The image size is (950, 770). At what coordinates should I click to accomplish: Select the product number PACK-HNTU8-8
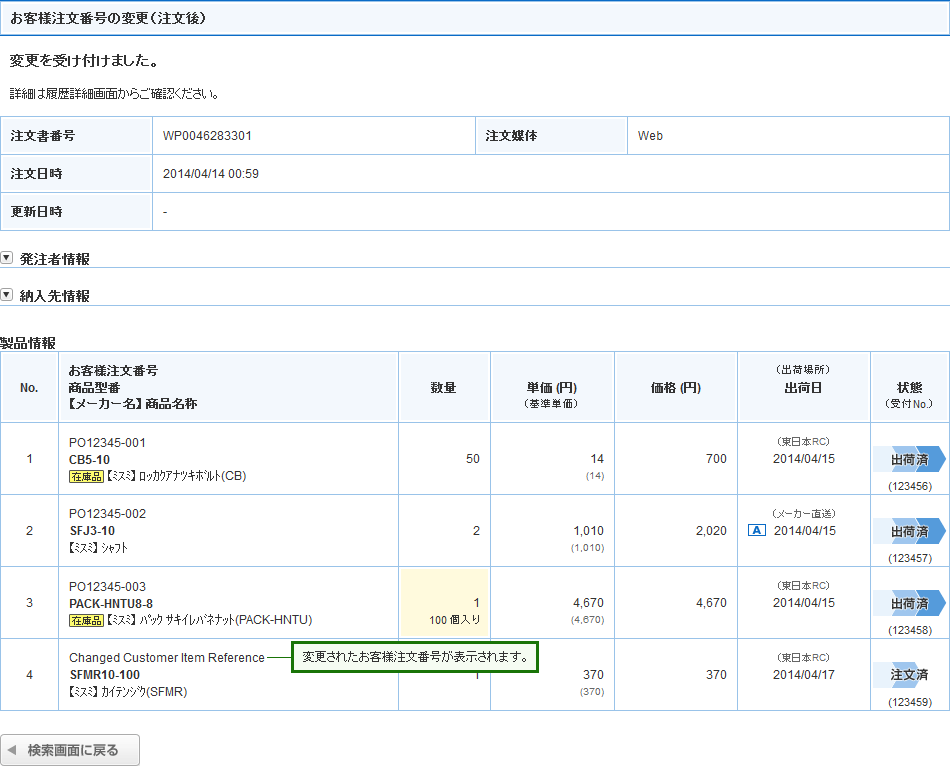111,603
